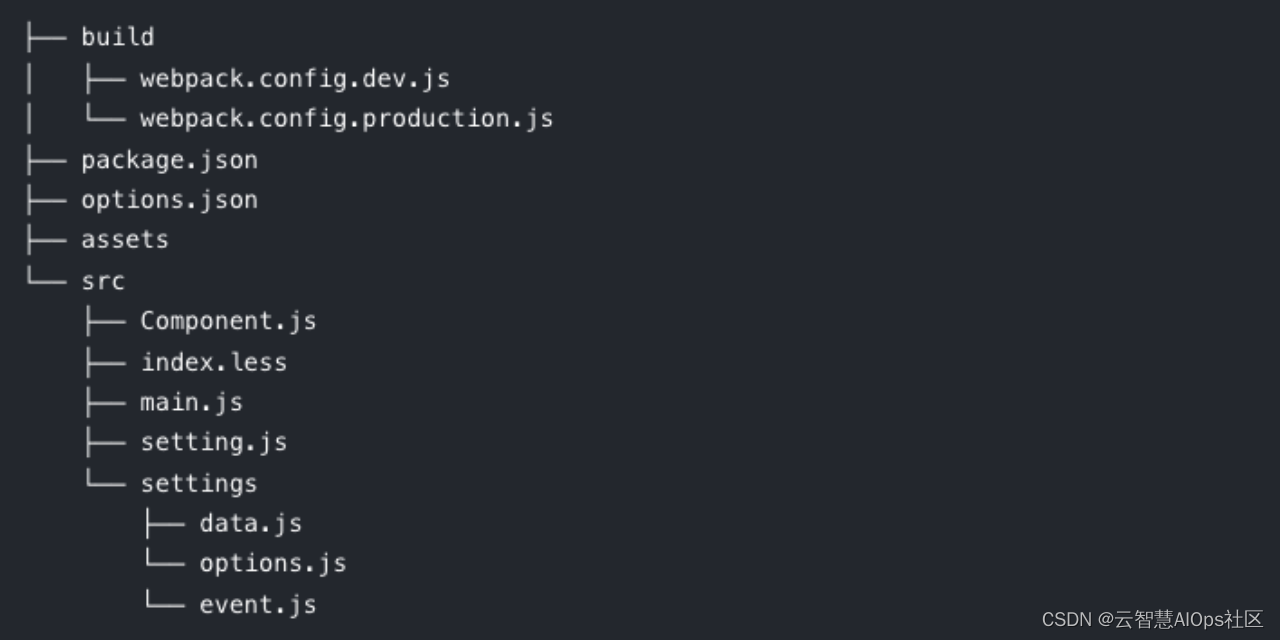
Task: Open setting.js under src
Action: tap(213, 442)
